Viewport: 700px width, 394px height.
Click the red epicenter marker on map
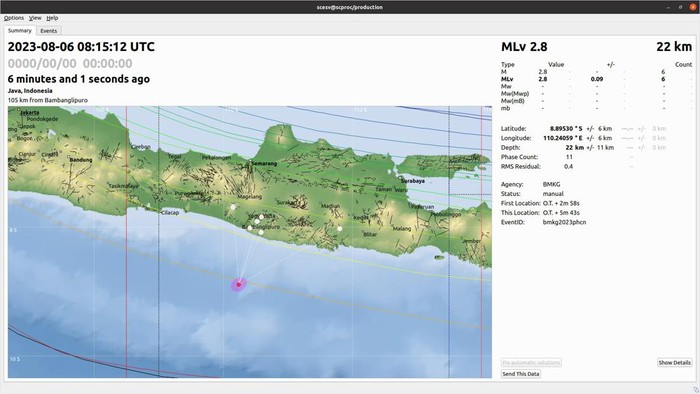pos(239,284)
